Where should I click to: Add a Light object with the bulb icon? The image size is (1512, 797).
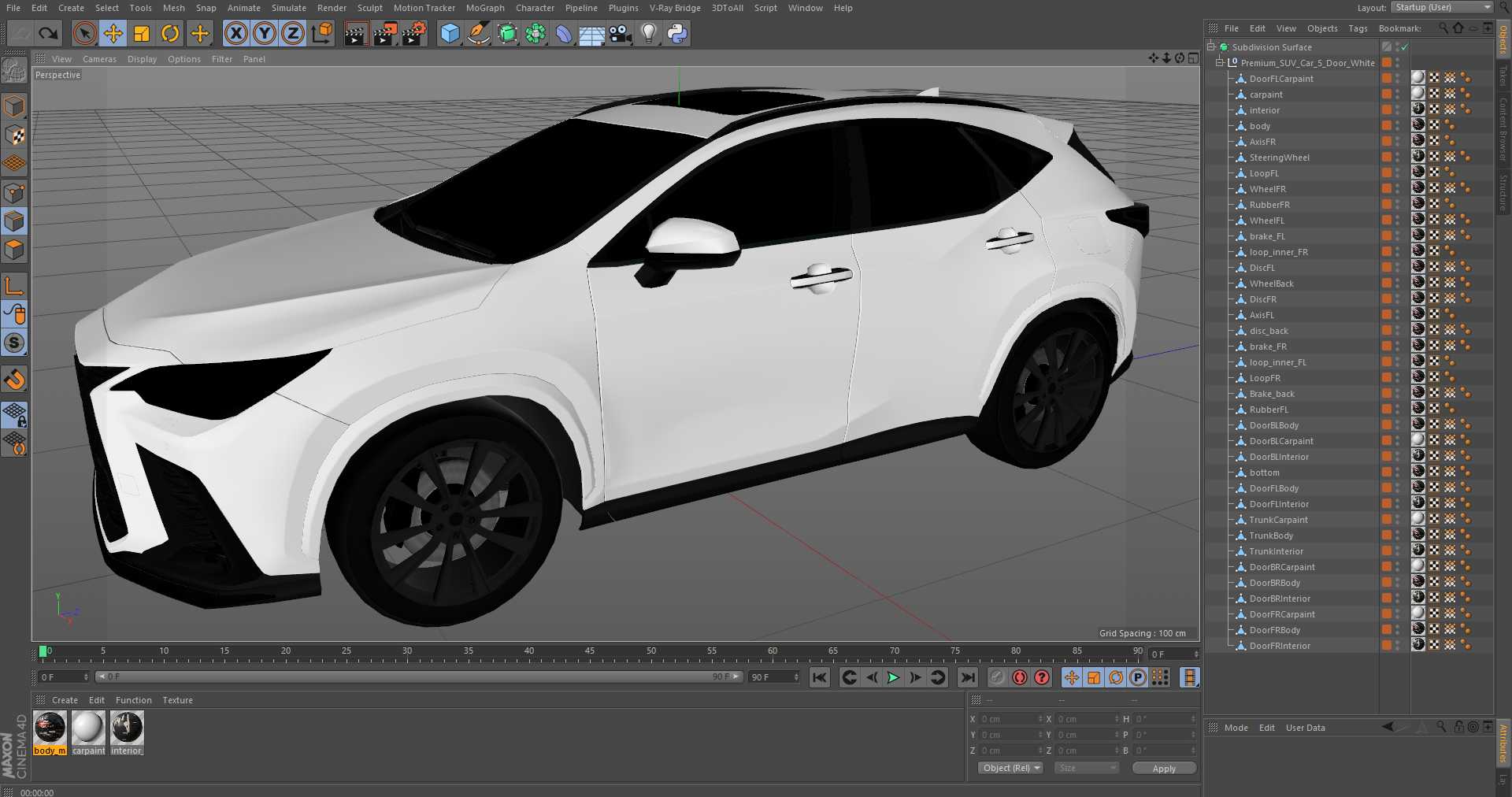click(x=649, y=33)
